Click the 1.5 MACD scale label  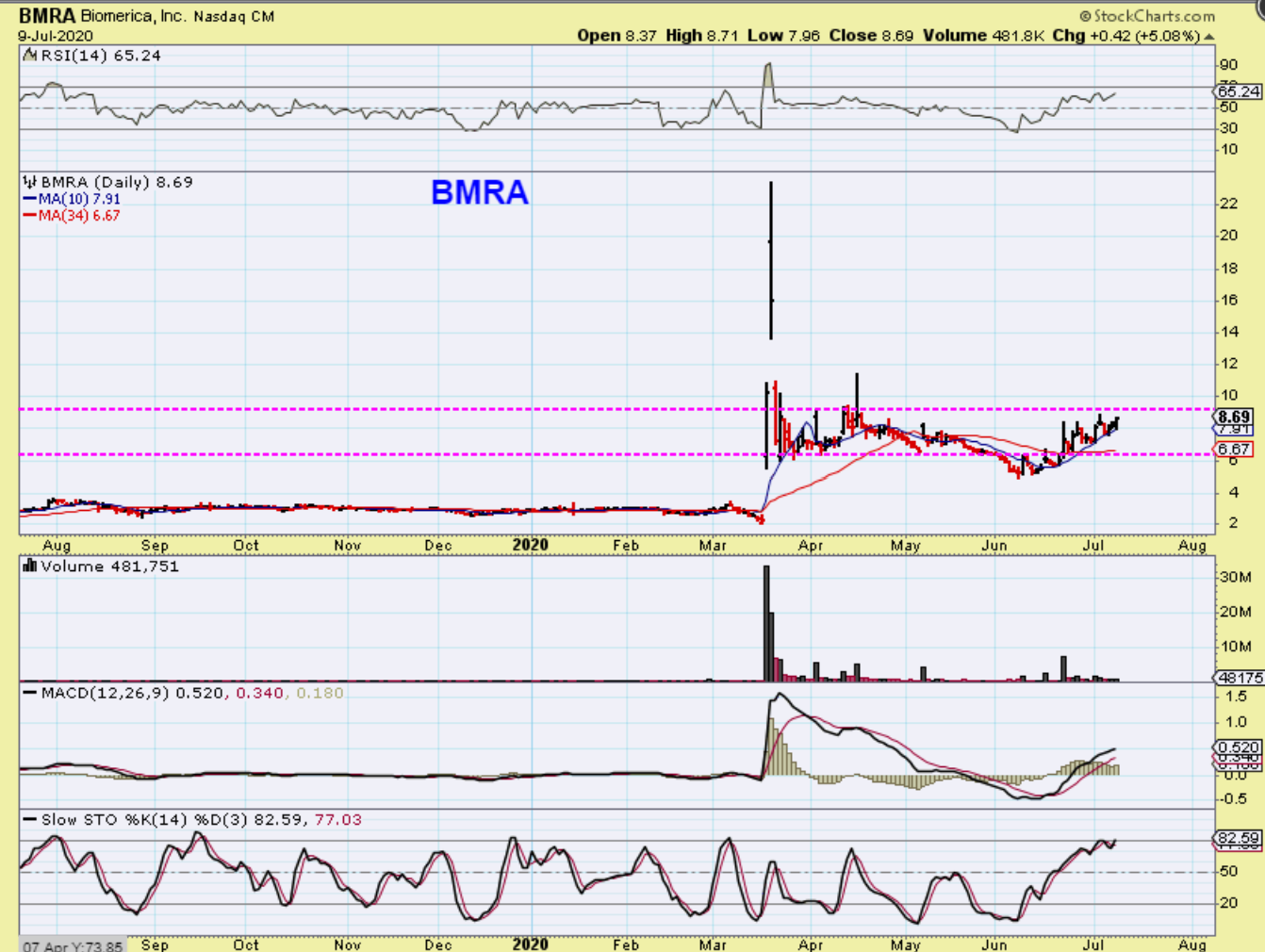pyautogui.click(x=1236, y=697)
